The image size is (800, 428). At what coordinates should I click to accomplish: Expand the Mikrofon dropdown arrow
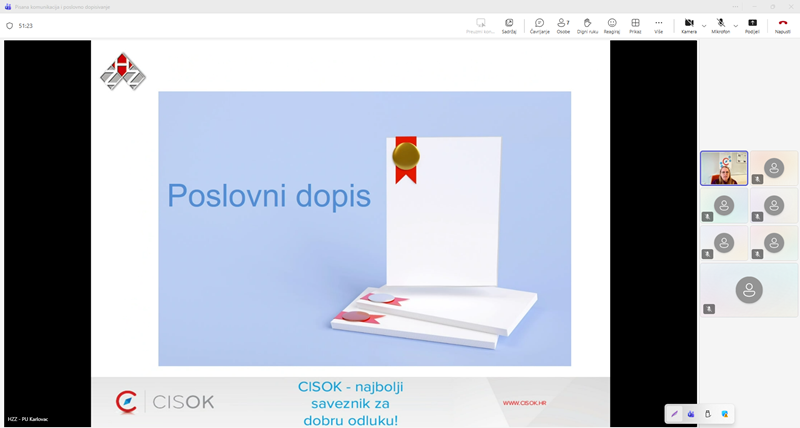point(736,25)
